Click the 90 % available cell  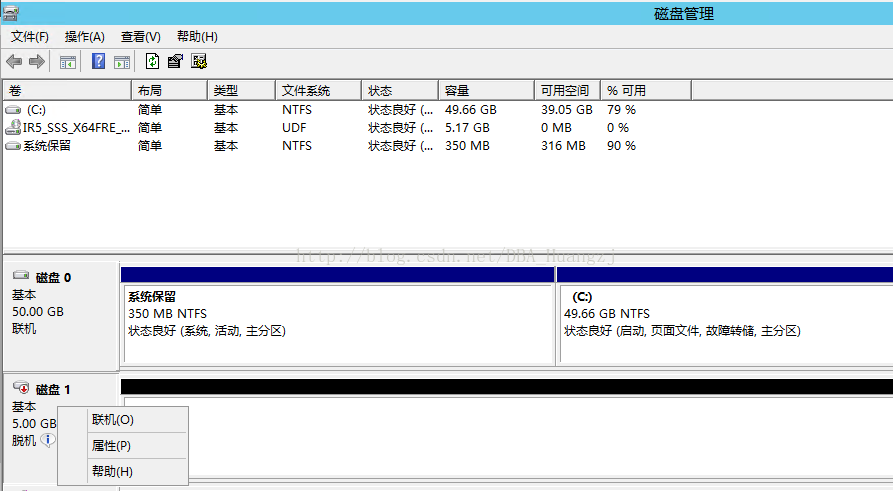tap(621, 146)
